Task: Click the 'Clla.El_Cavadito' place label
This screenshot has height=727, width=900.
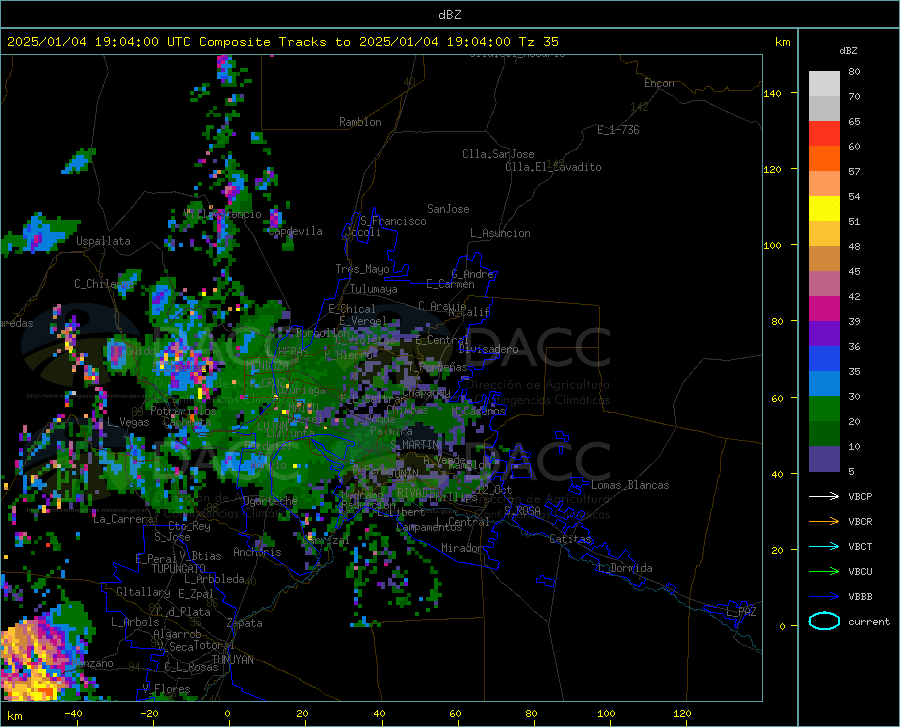Action: tap(553, 167)
